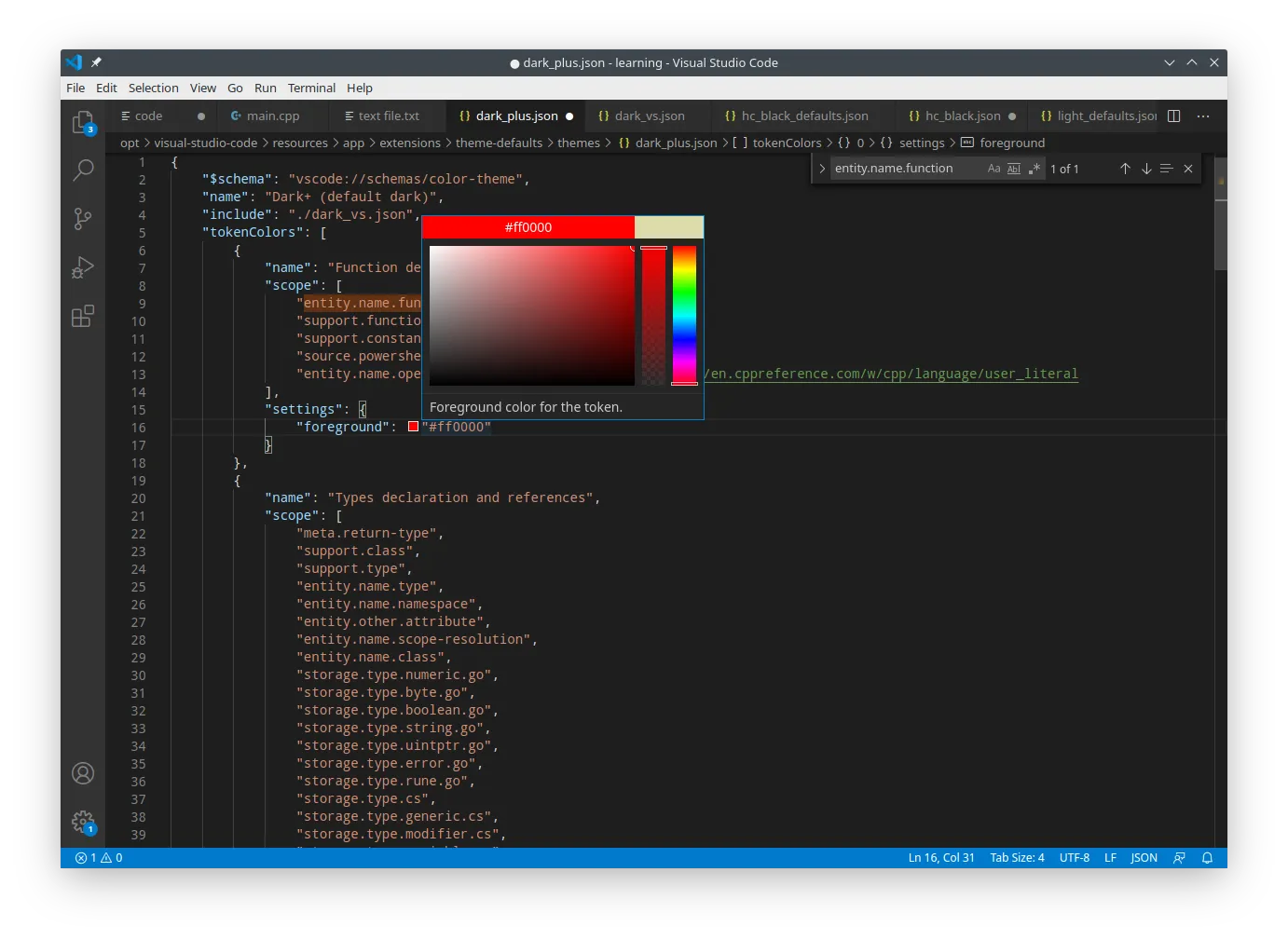Open the resources breadcrumb folder
Image resolution: width=1288 pixels, height=940 pixels.
(300, 143)
